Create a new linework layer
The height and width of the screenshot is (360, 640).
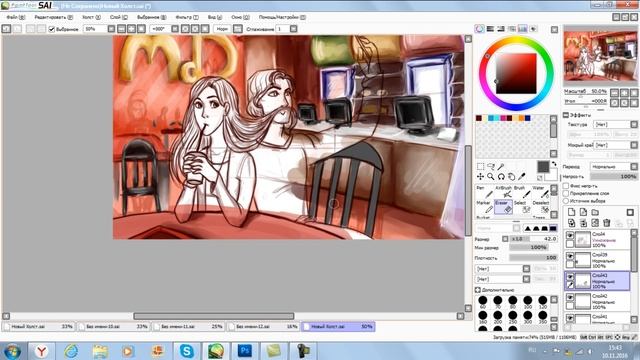(583, 212)
